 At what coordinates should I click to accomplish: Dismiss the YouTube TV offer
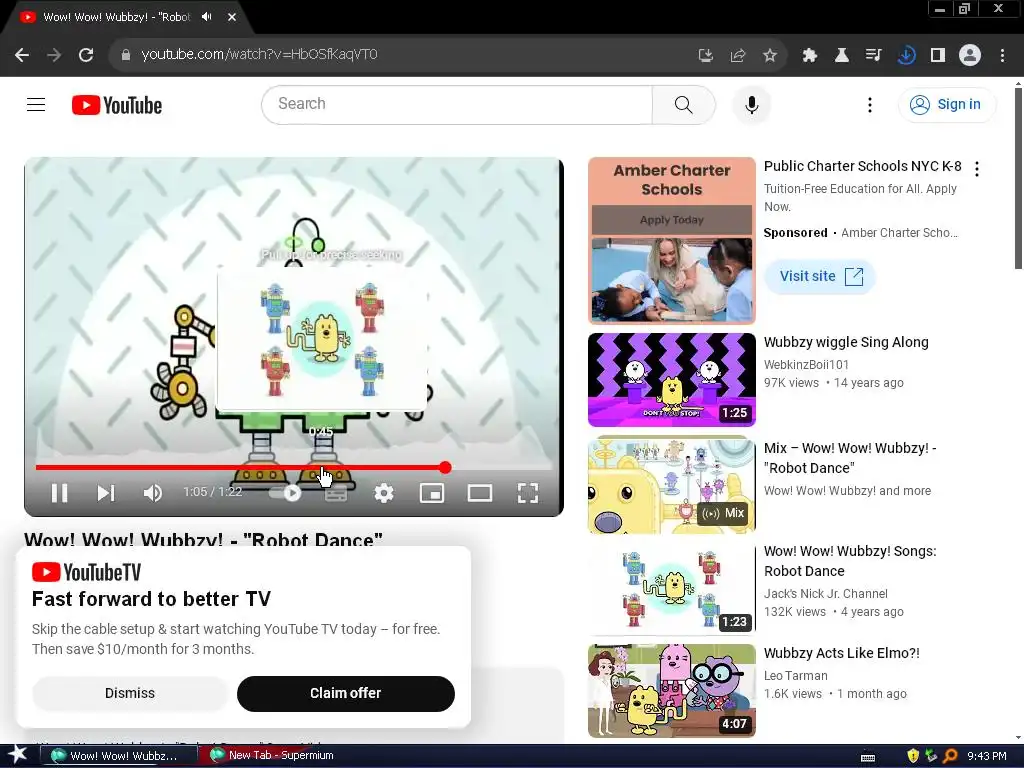point(130,693)
